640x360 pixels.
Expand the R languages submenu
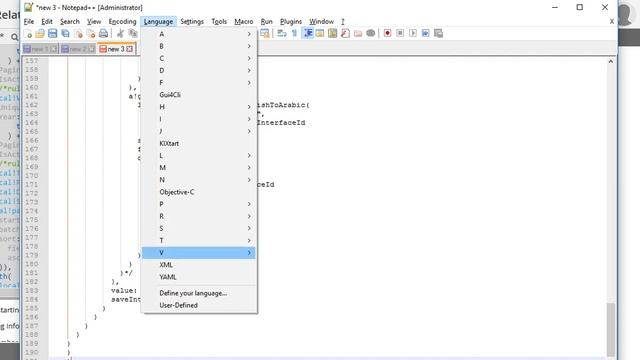[x=199, y=216]
